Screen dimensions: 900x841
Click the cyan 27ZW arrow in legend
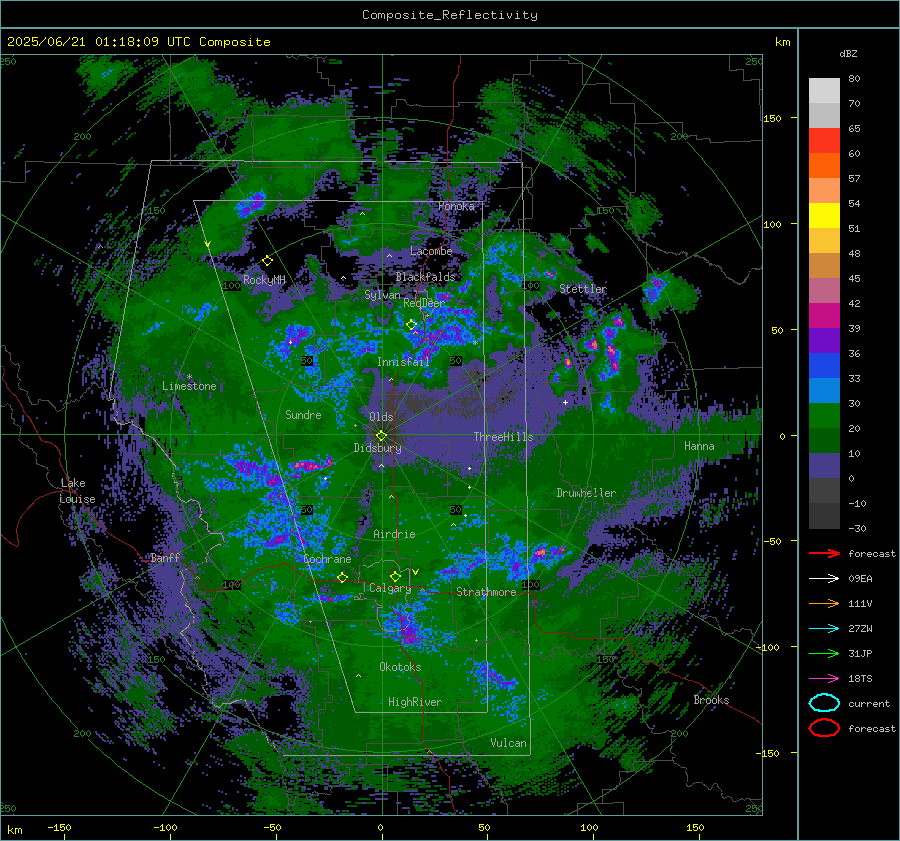click(x=824, y=628)
